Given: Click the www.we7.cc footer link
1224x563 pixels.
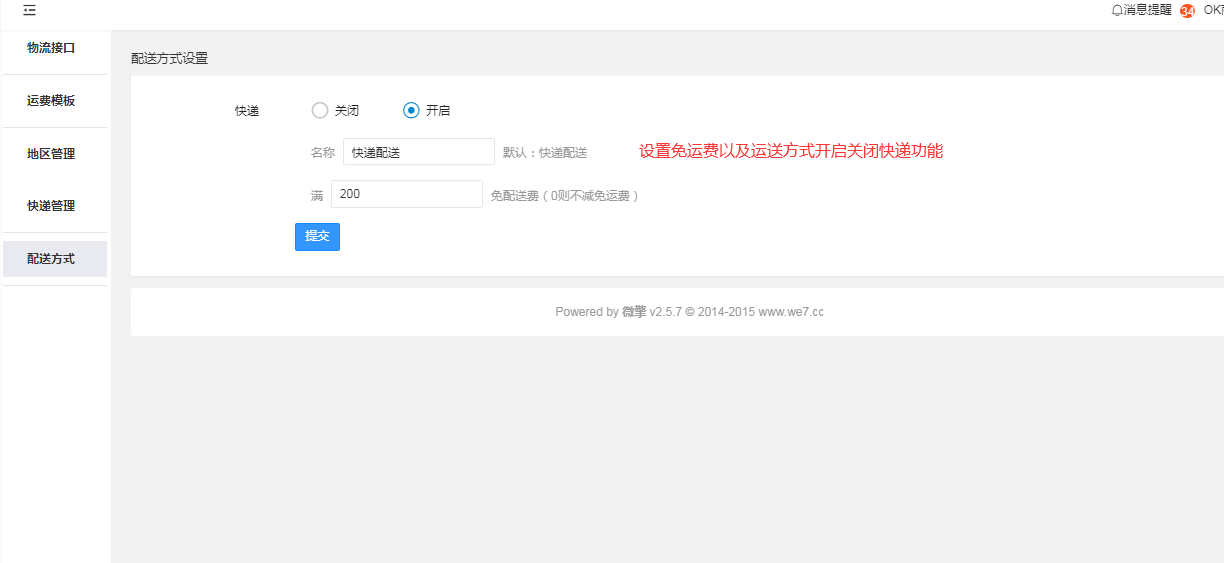Looking at the screenshot, I should pos(791,312).
